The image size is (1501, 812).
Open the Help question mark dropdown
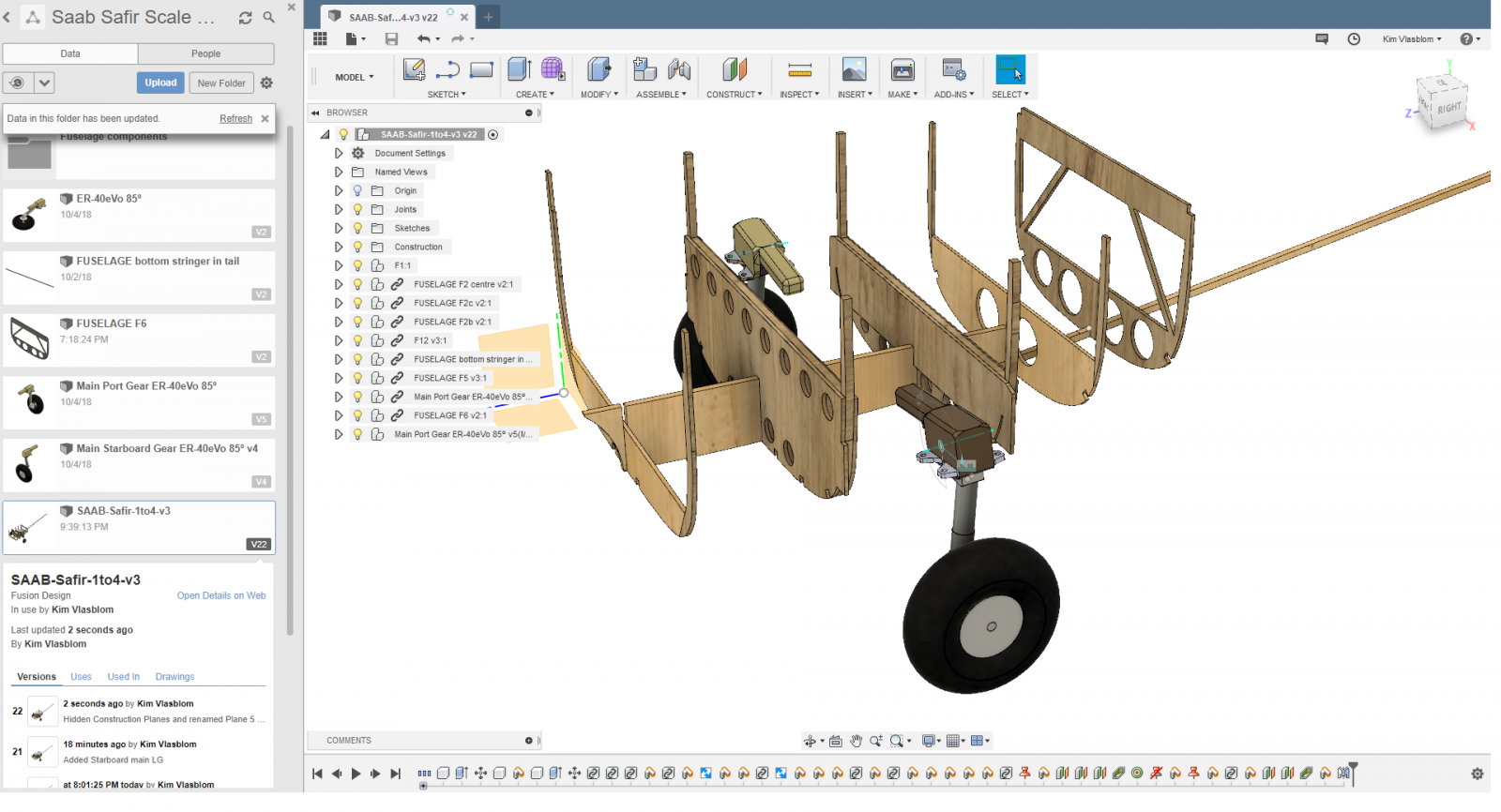click(x=1470, y=38)
